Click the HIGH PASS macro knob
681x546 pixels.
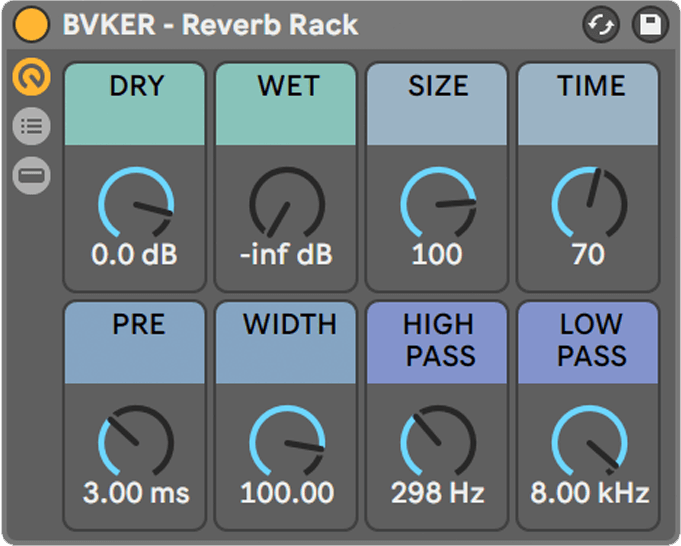pos(438,441)
